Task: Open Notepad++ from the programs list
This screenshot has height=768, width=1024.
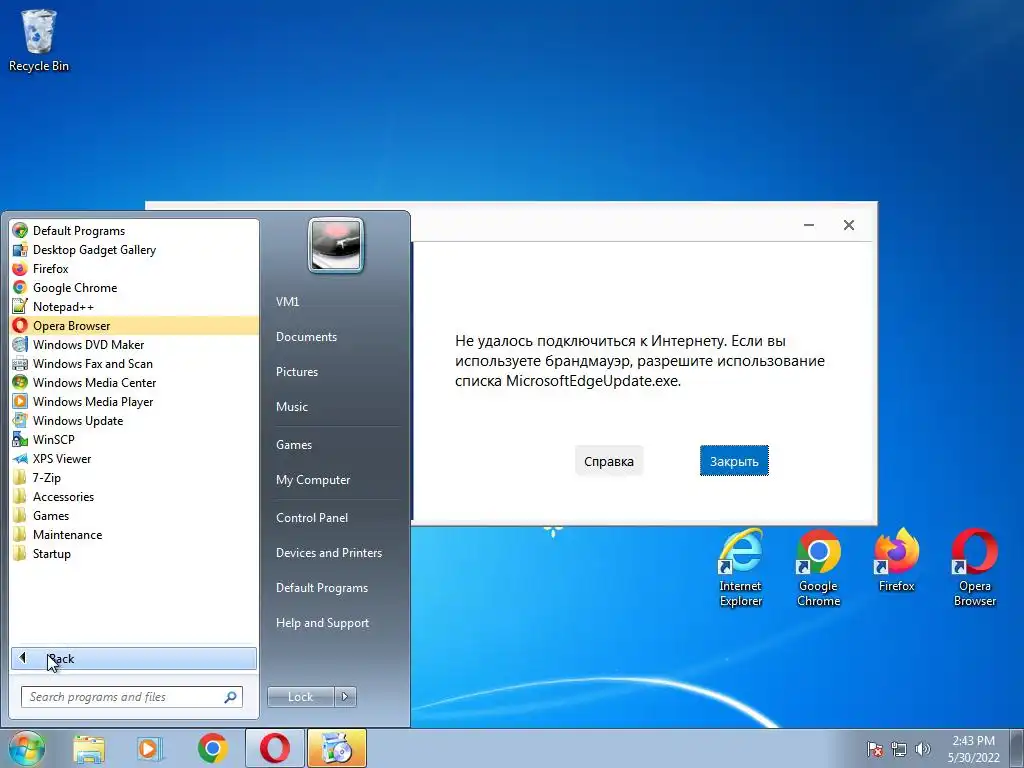Action: click(134, 306)
